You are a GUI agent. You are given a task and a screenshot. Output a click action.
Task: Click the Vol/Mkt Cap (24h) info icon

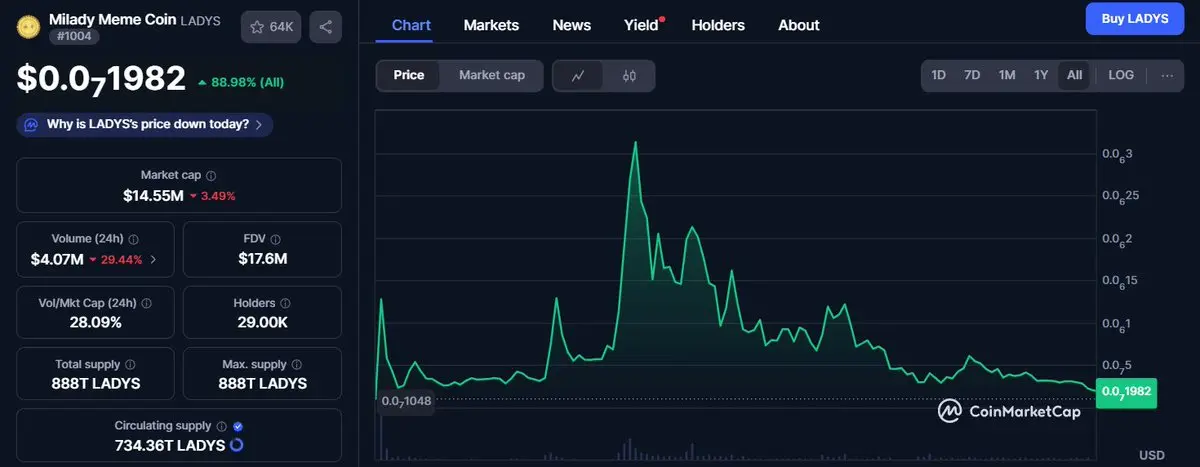pyautogui.click(x=147, y=302)
